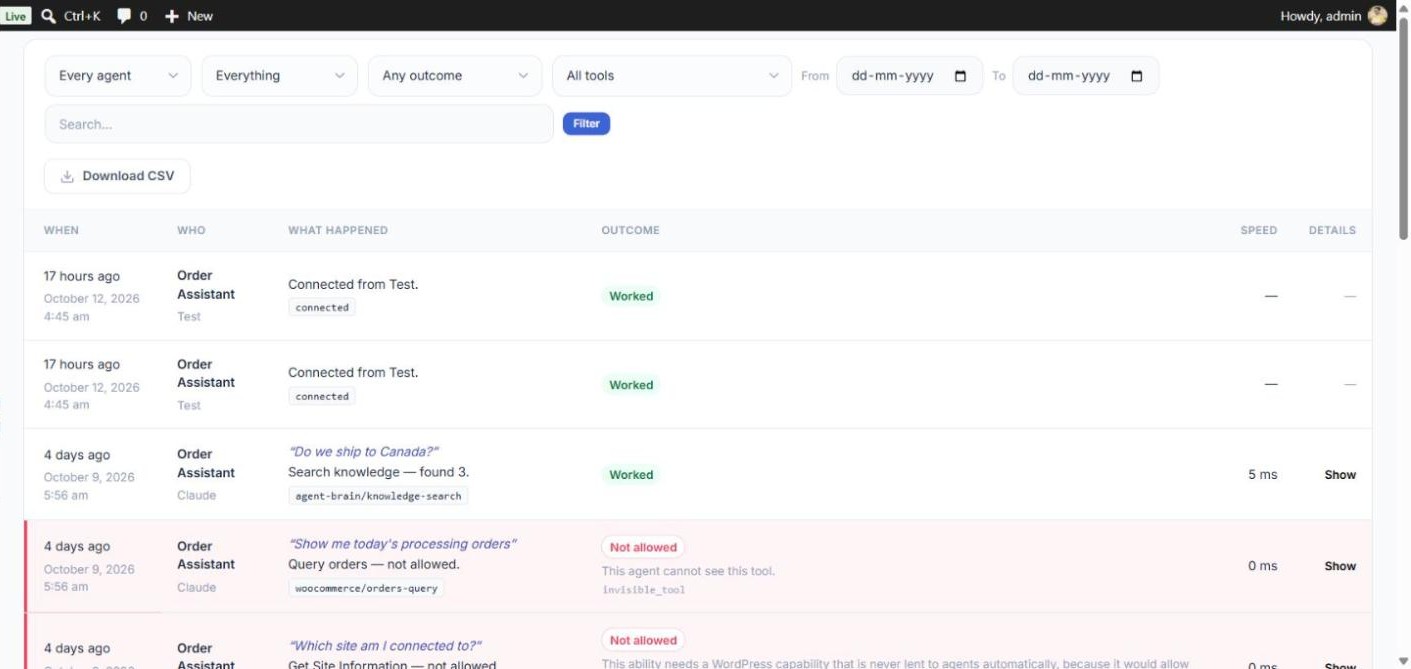1411x669 pixels.
Task: Click the WHAT HAPPENED column header
Action: (338, 230)
